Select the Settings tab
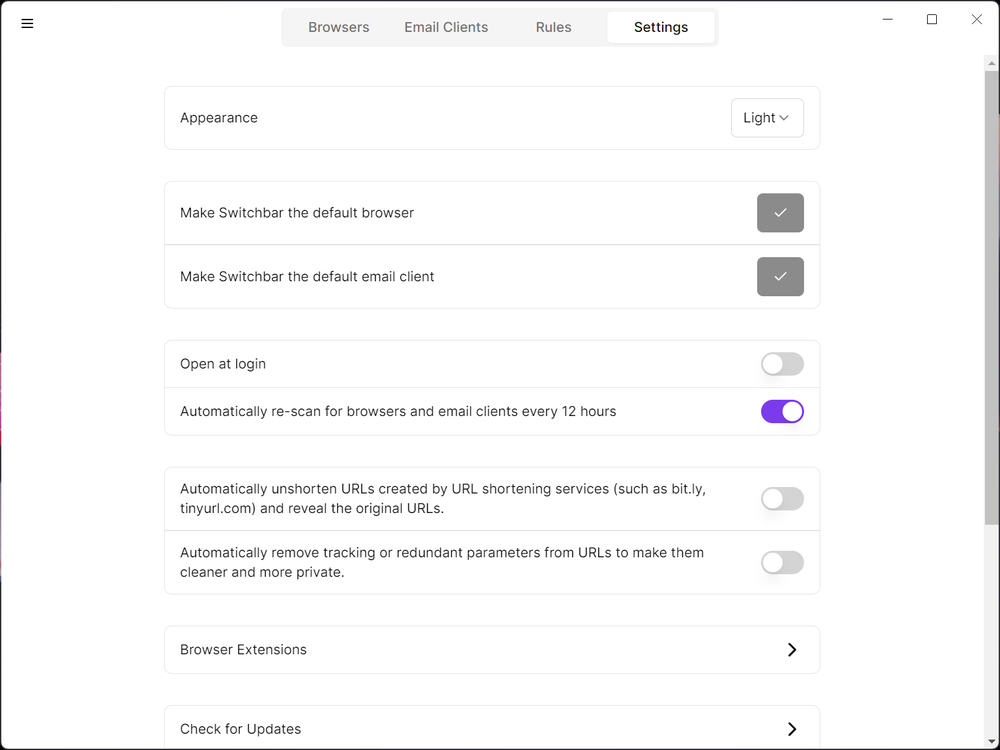The width and height of the screenshot is (1000, 750). [661, 27]
